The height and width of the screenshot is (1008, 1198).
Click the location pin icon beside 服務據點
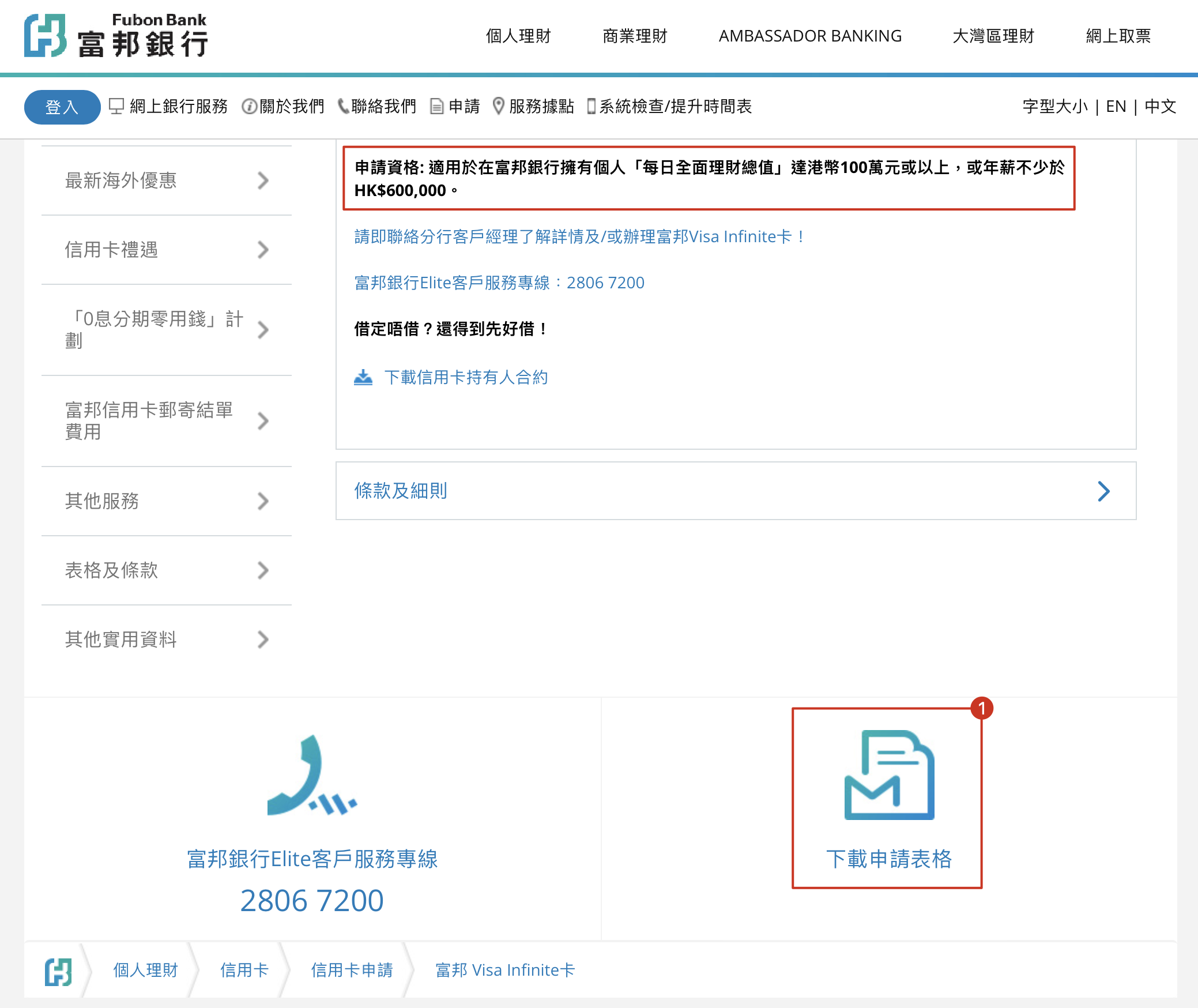(x=499, y=106)
